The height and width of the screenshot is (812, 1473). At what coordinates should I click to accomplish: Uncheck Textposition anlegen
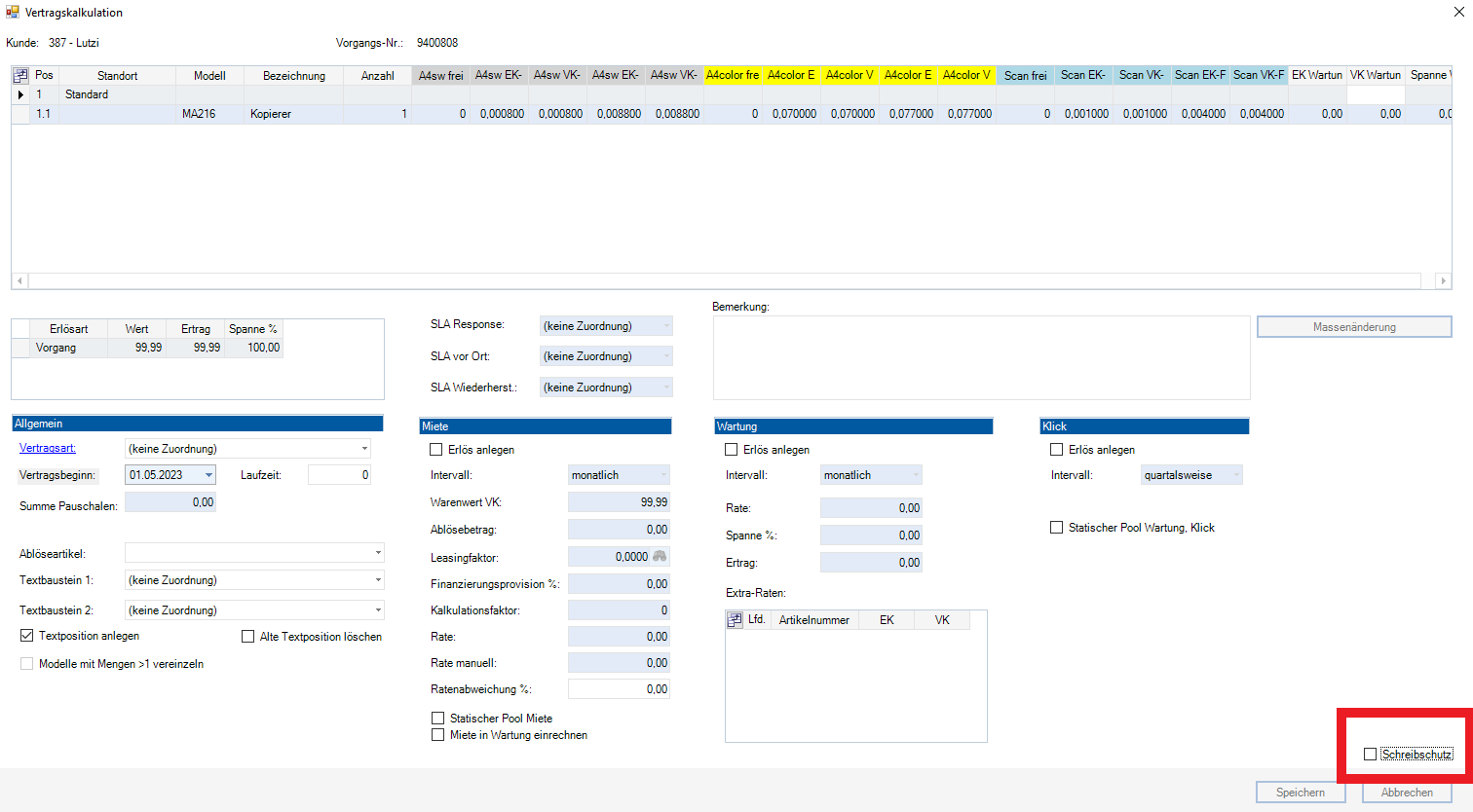coord(27,636)
